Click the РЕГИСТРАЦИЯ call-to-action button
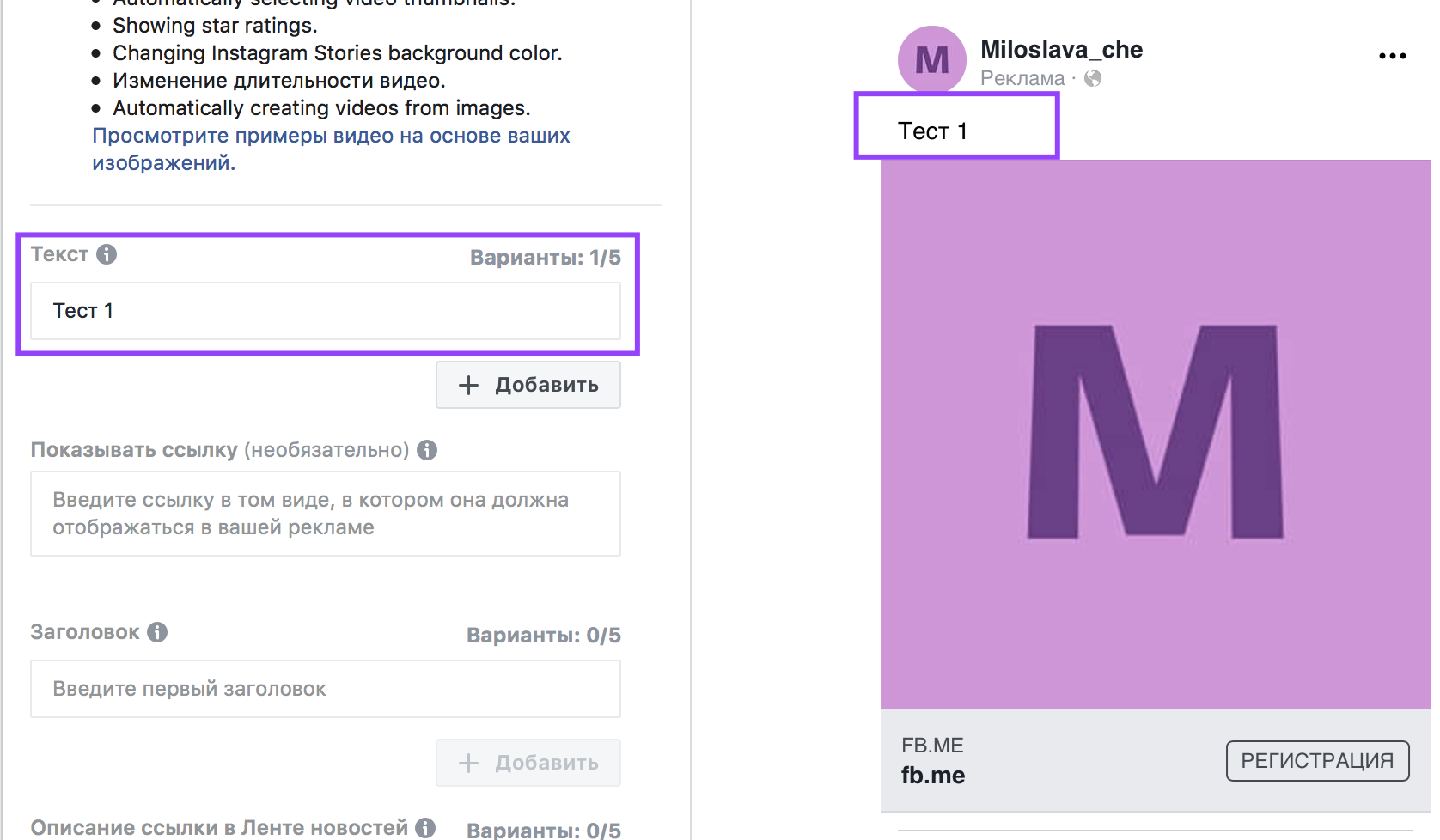 coord(1317,761)
